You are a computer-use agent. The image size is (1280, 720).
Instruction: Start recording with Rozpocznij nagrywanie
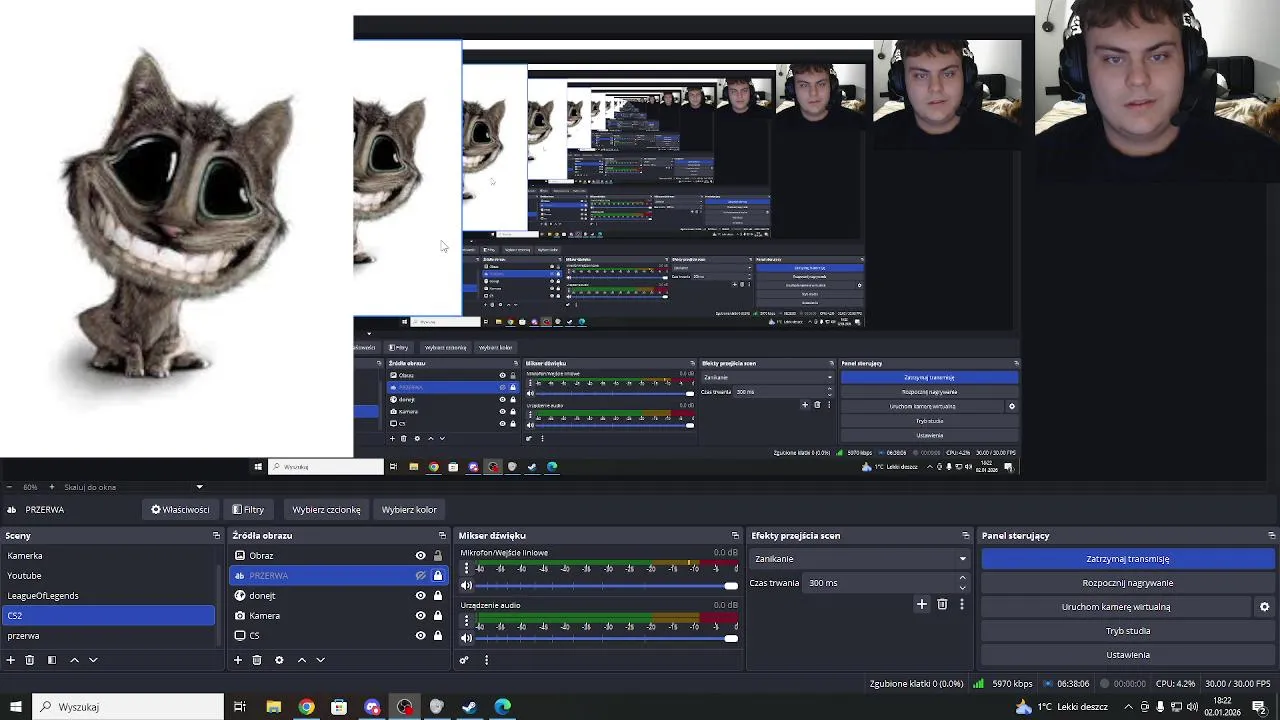coord(1128,583)
